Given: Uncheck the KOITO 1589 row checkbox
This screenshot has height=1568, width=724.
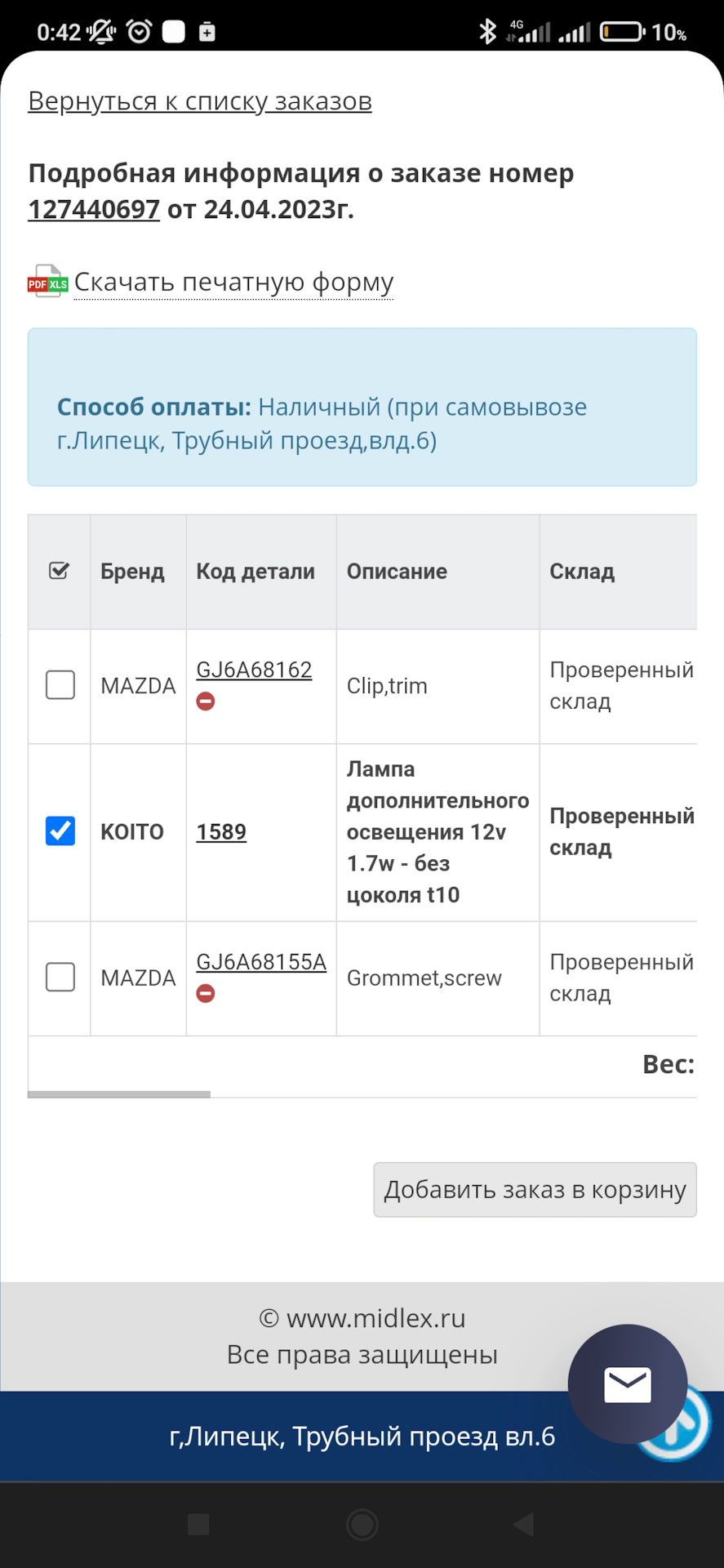Looking at the screenshot, I should coord(58,831).
